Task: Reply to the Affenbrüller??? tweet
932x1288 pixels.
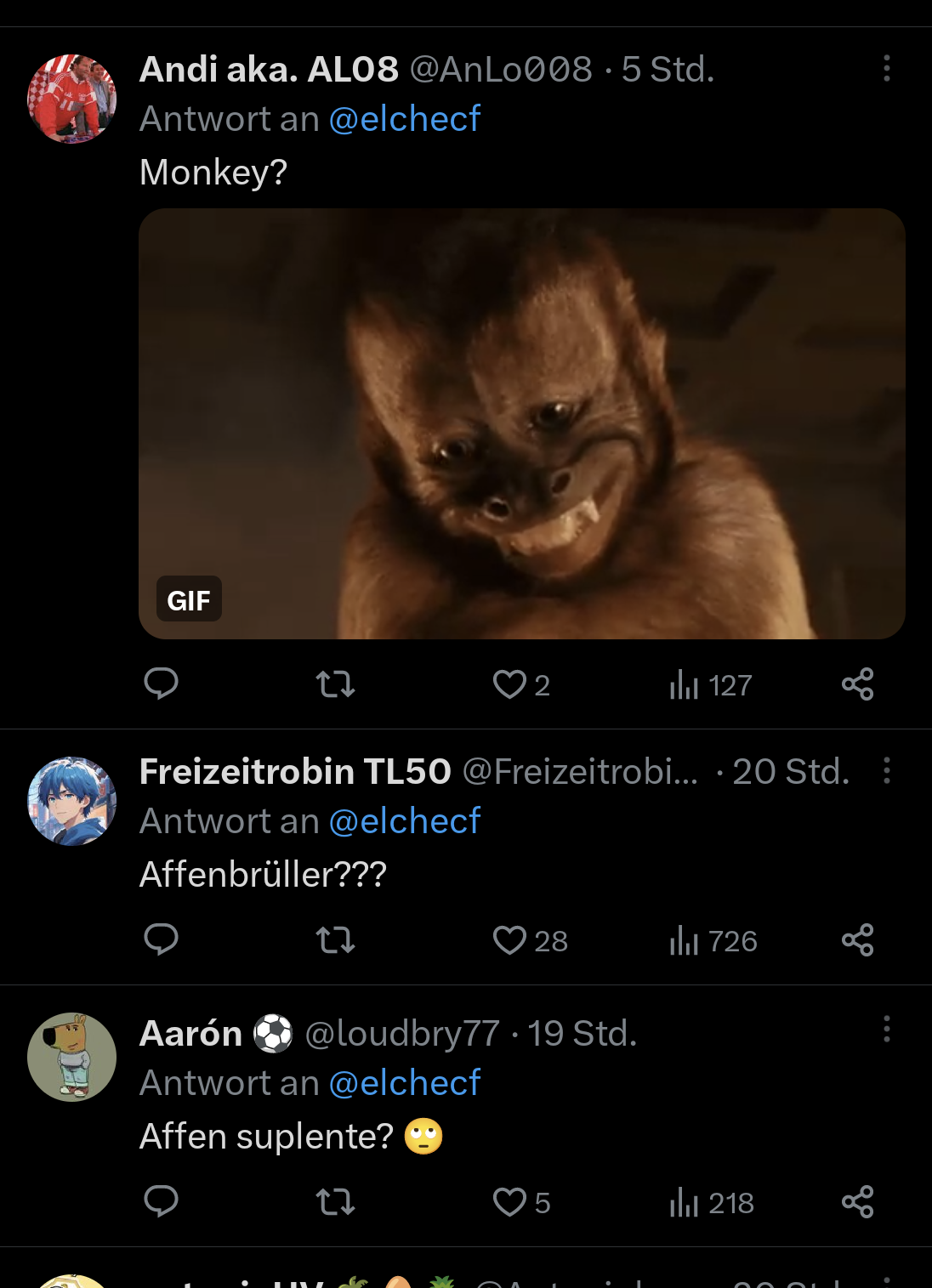Action: tap(161, 939)
